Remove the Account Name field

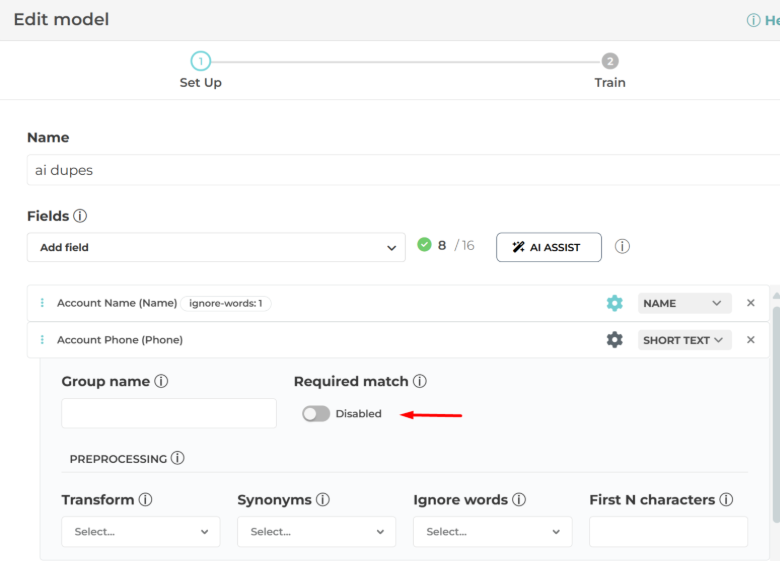click(x=751, y=303)
